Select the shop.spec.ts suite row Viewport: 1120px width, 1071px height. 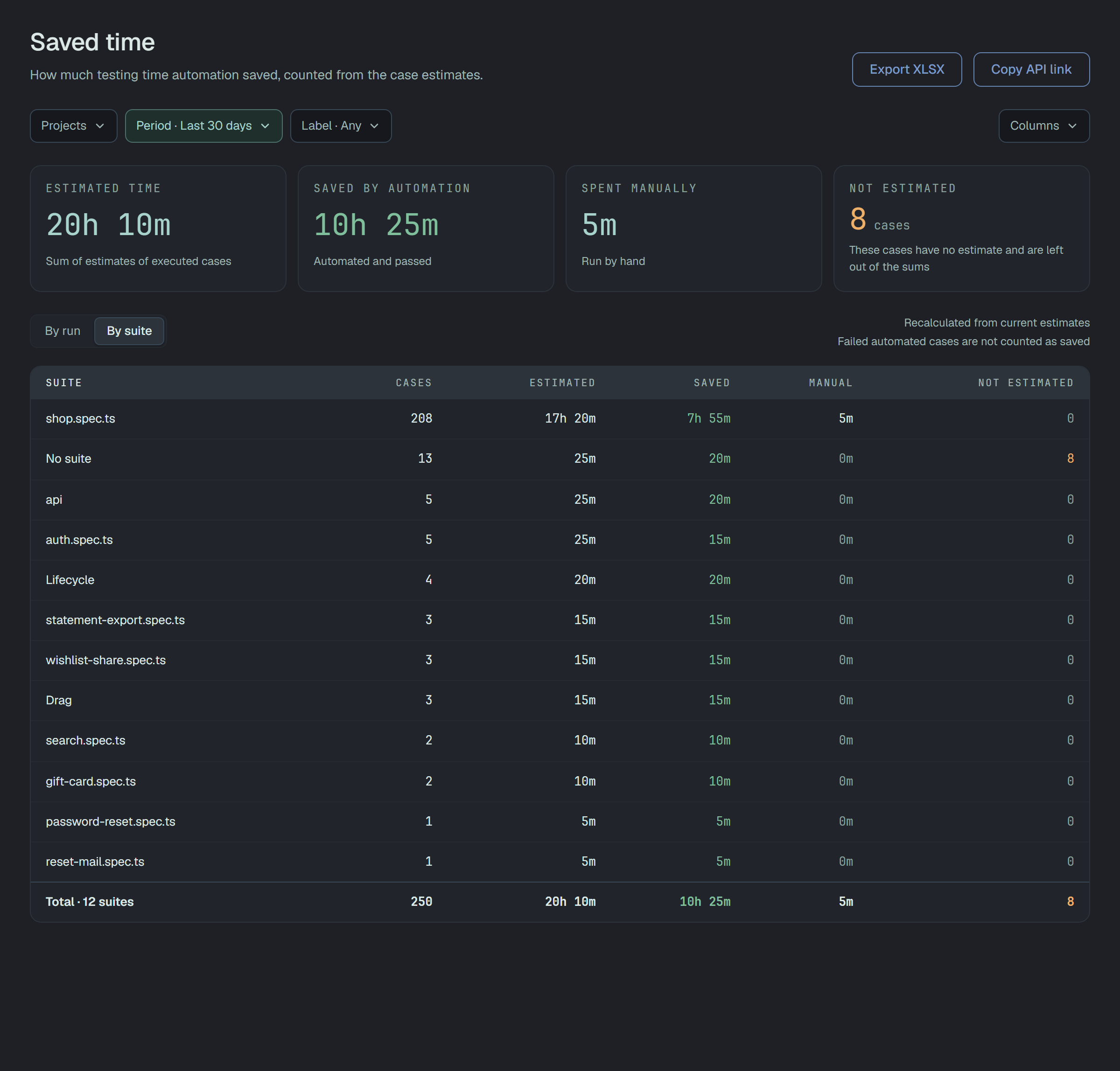560,418
